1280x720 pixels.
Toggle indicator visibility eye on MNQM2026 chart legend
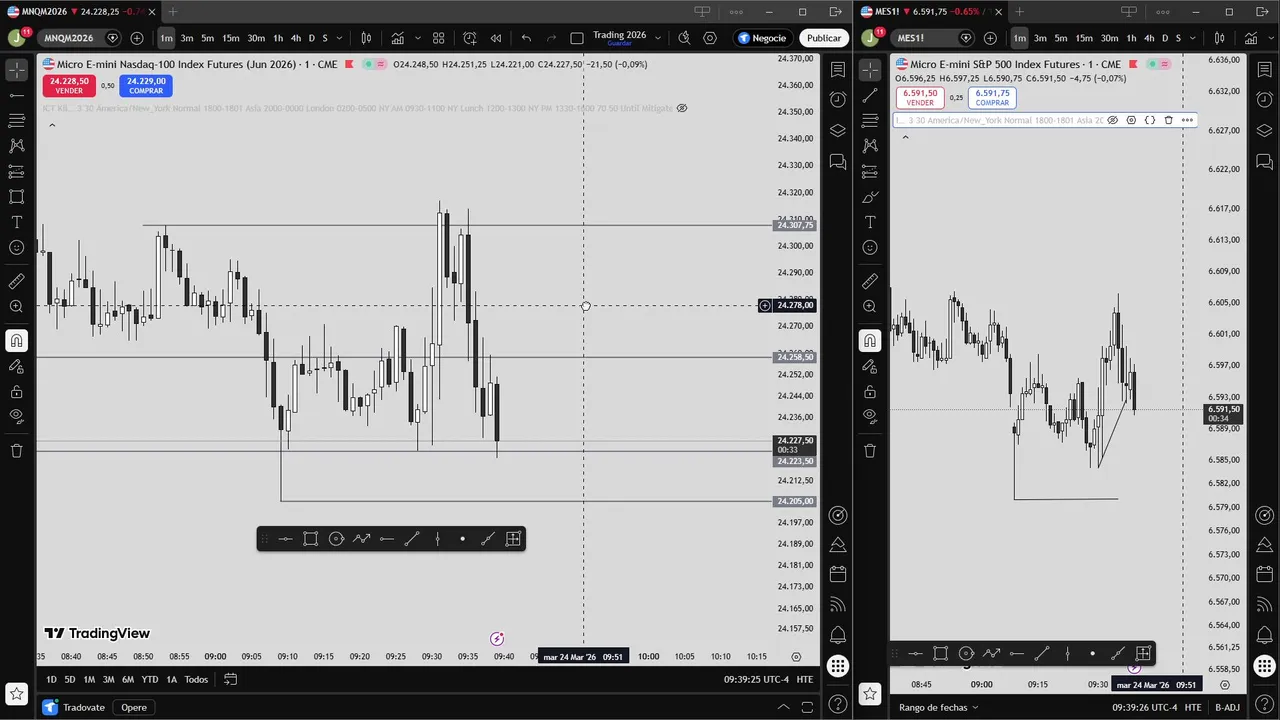tap(682, 108)
